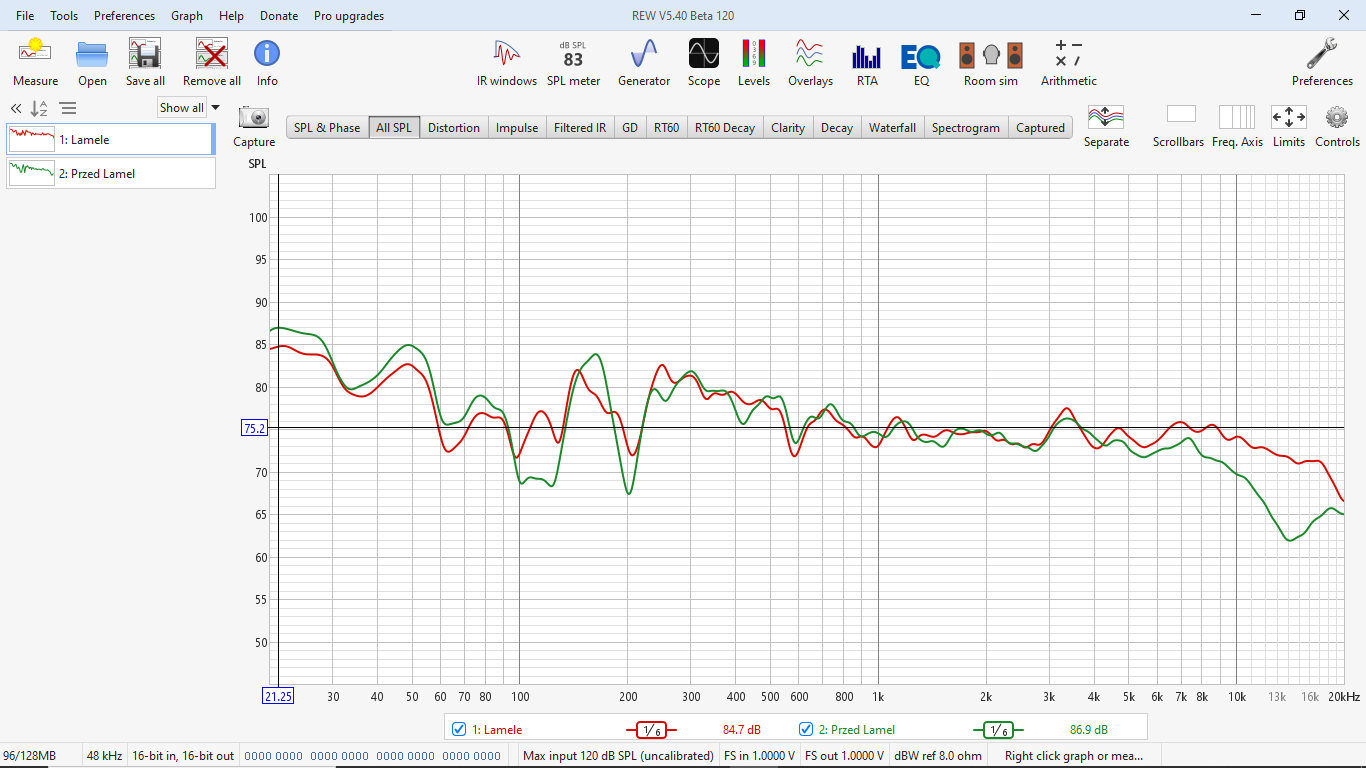Open the trace Arithmetic tool
The width and height of the screenshot is (1366, 768).
1068,62
